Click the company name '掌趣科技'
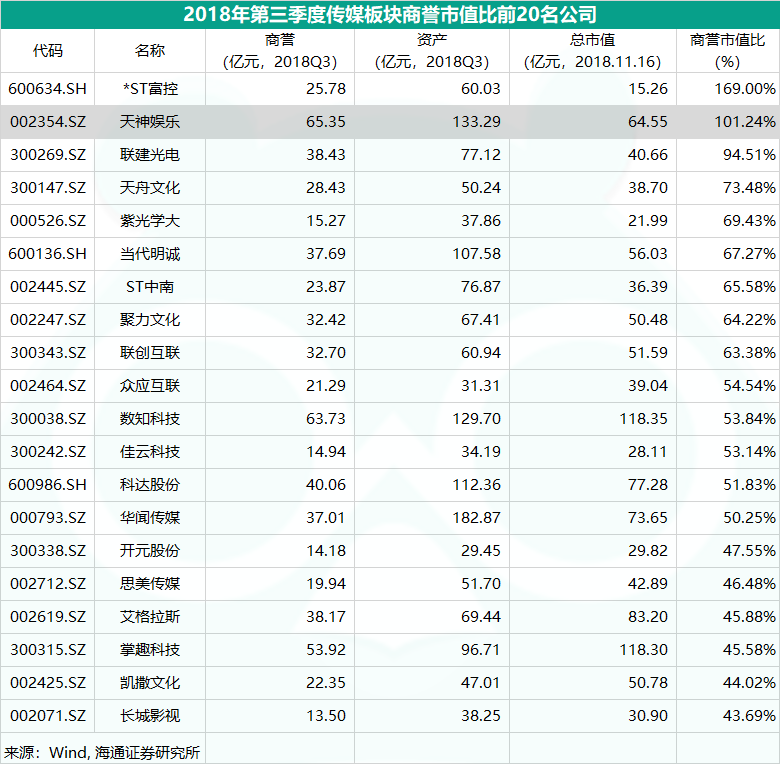Viewport: 780px width, 764px height. pos(150,650)
